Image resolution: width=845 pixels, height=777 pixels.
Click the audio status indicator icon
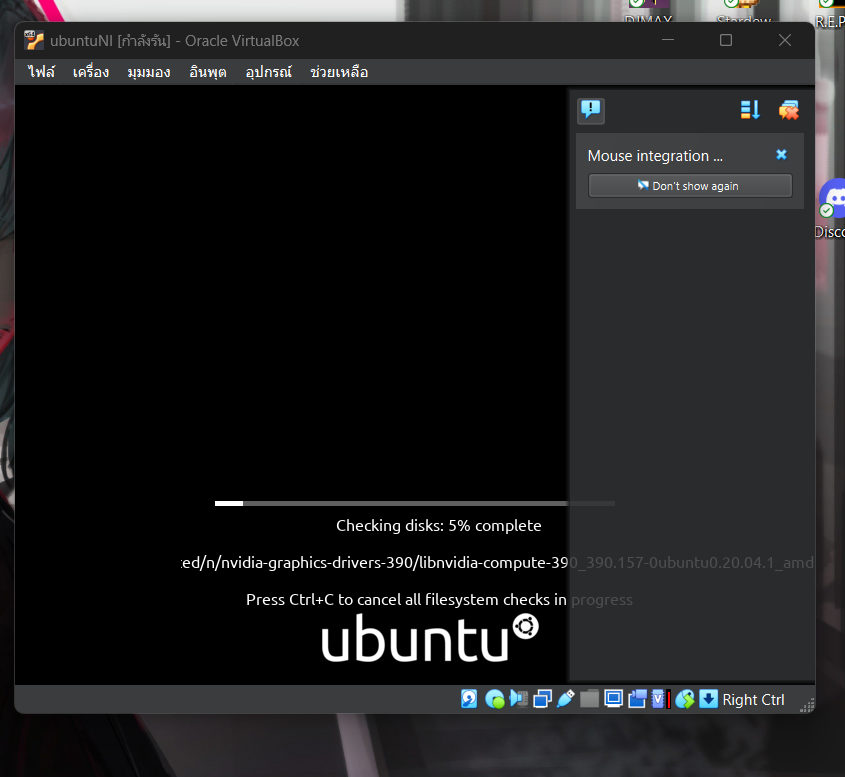518,699
